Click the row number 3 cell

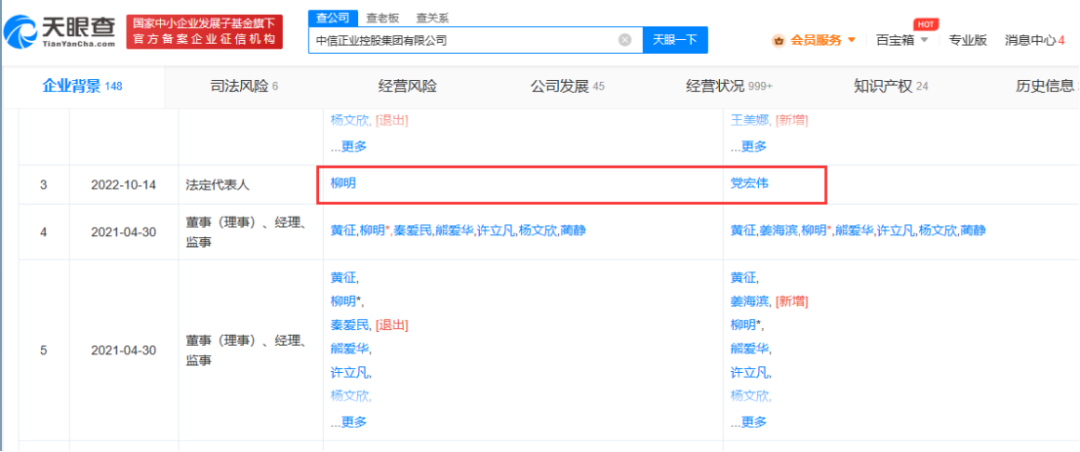pyautogui.click(x=43, y=184)
